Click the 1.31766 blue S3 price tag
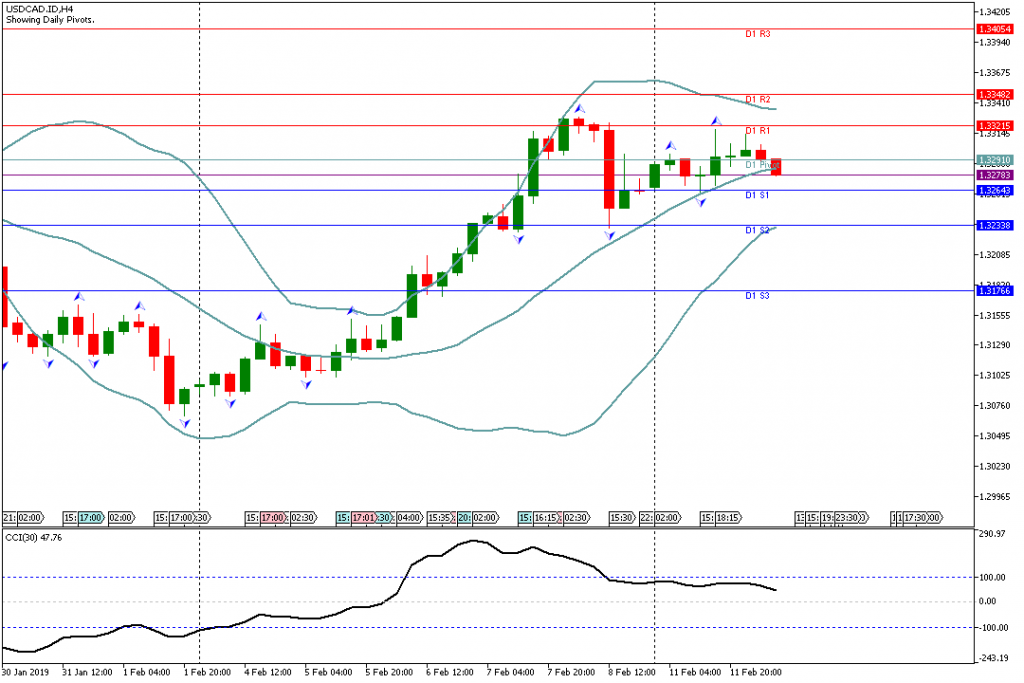 (x=996, y=291)
